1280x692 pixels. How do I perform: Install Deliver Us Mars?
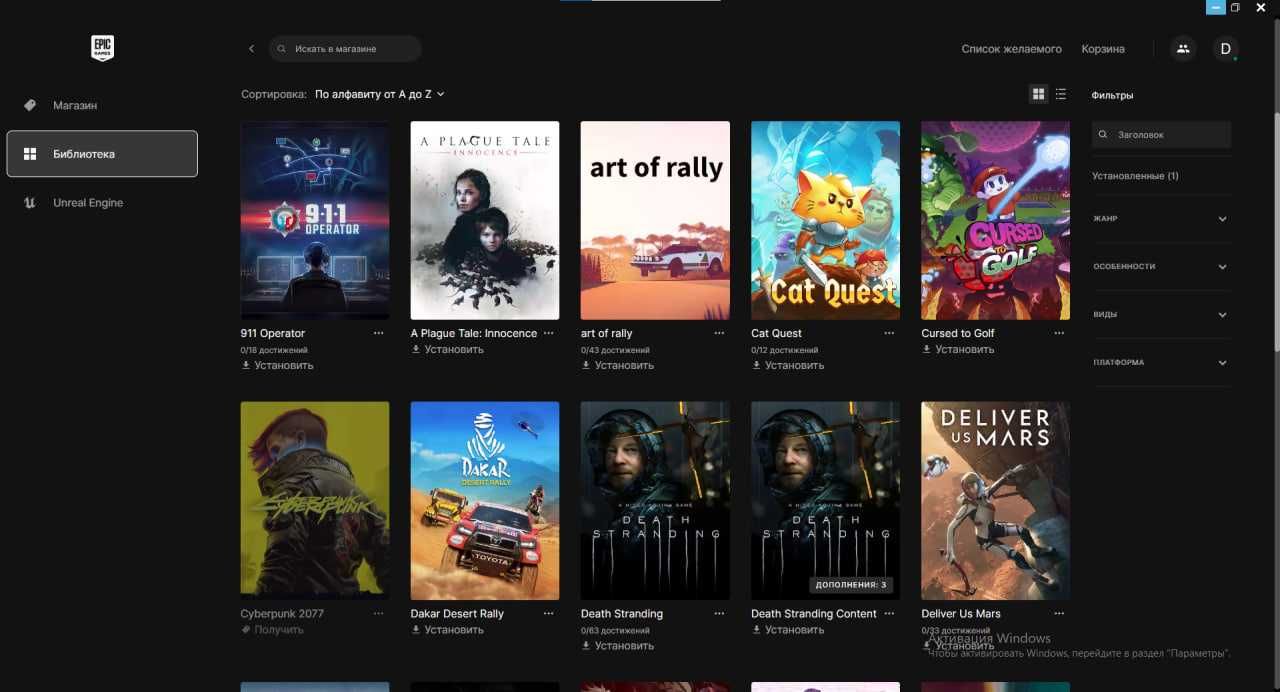coord(957,646)
